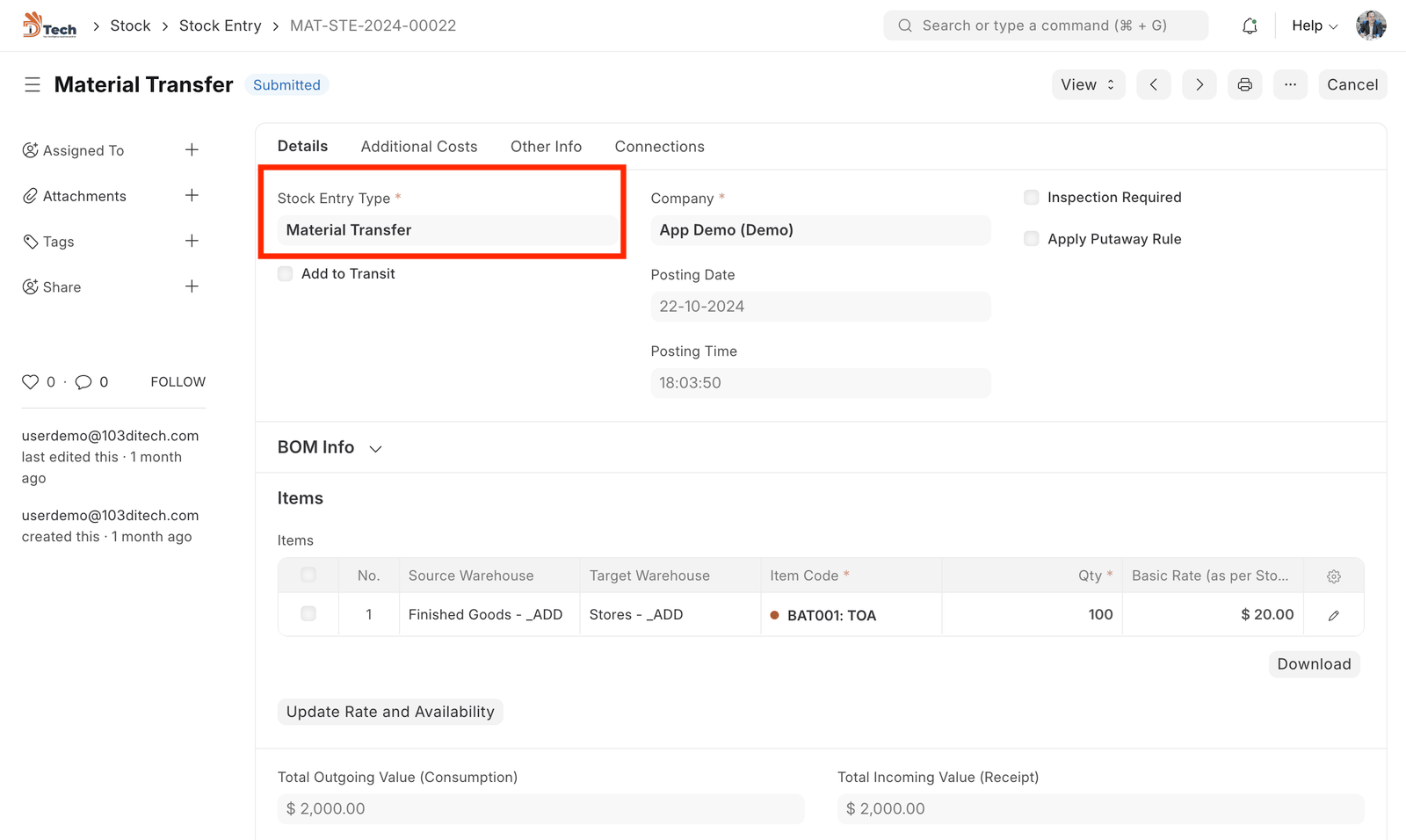1406x840 pixels.
Task: Click the notifications bell icon
Action: (1250, 26)
